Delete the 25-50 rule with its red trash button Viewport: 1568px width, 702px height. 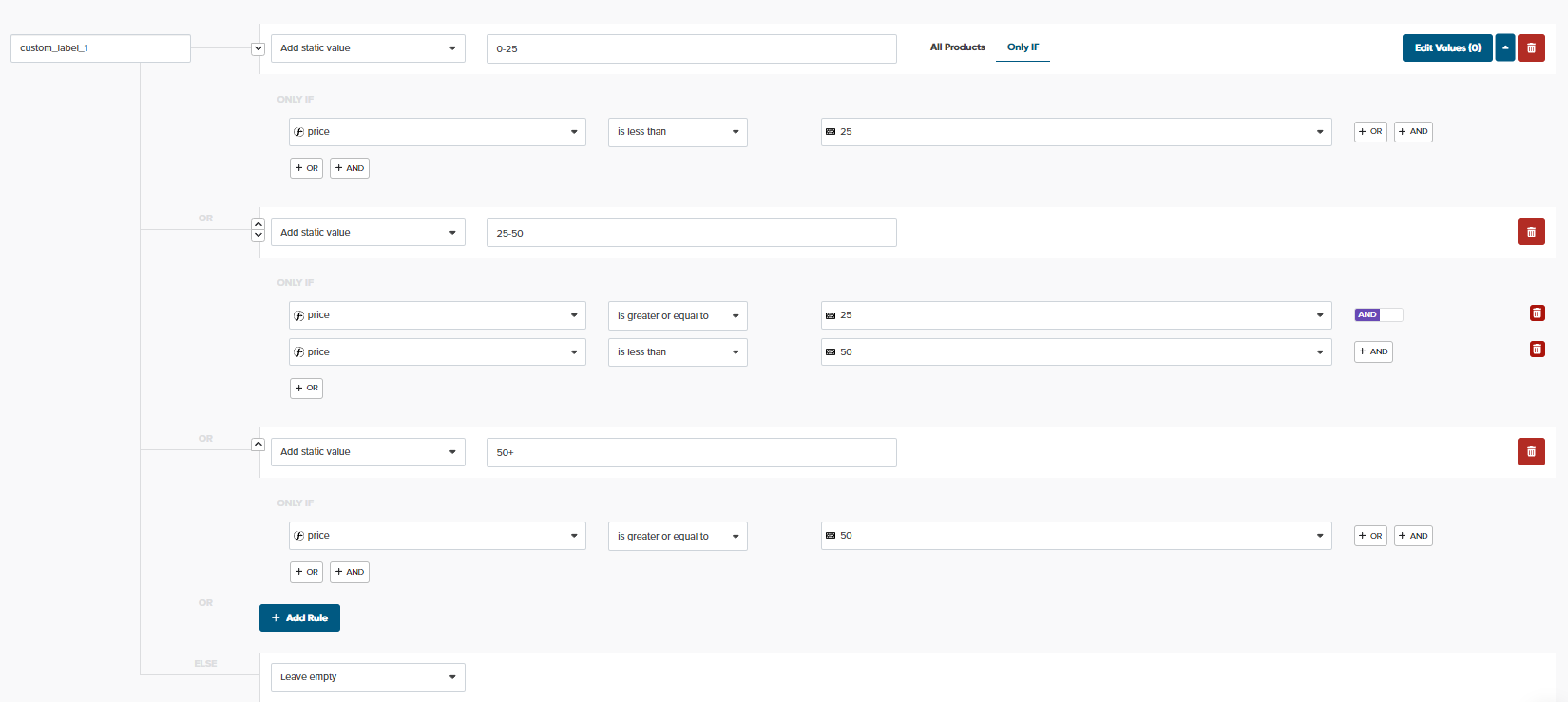point(1531,232)
